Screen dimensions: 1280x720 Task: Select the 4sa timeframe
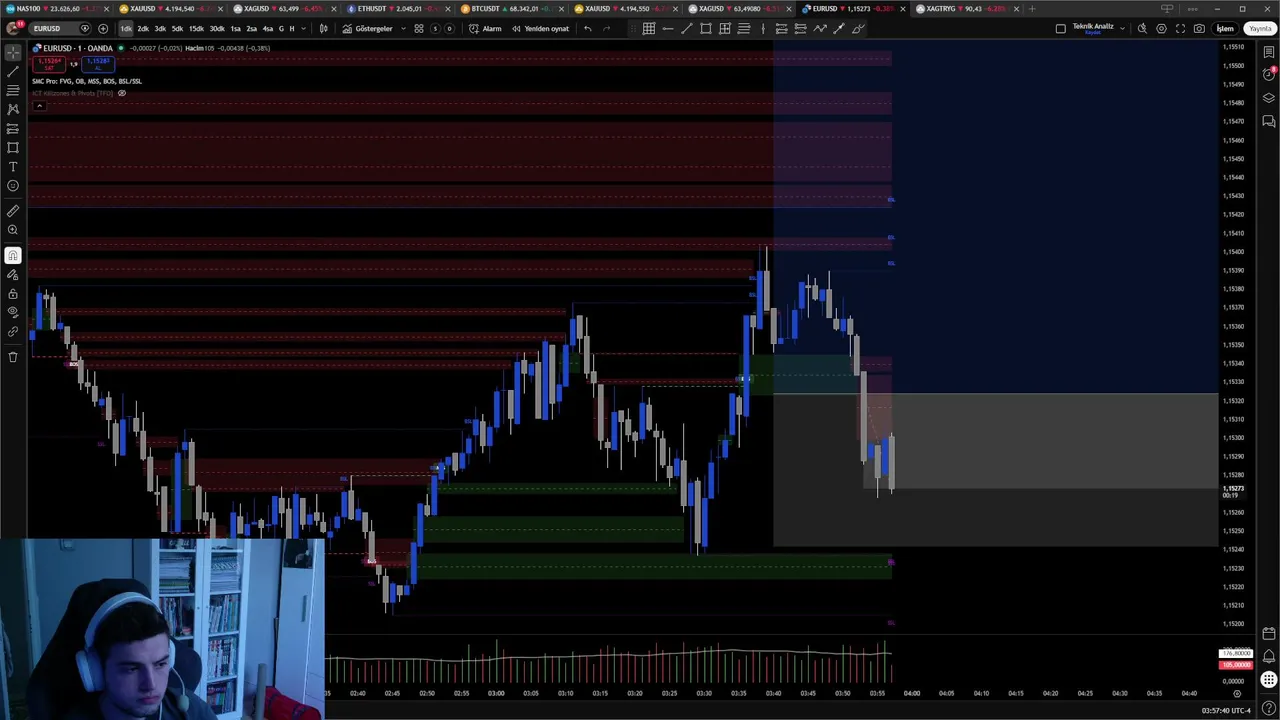tap(268, 28)
